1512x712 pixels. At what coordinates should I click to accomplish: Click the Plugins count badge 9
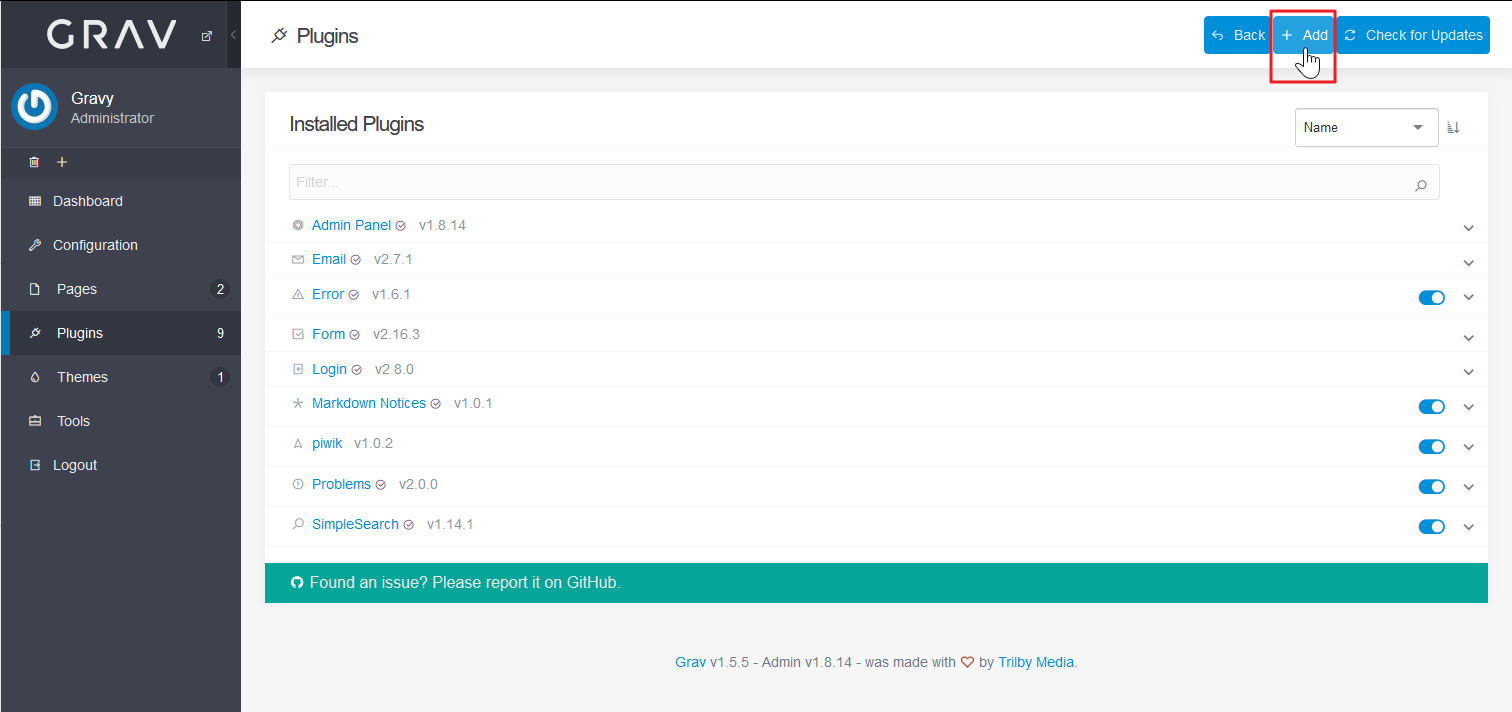point(220,333)
